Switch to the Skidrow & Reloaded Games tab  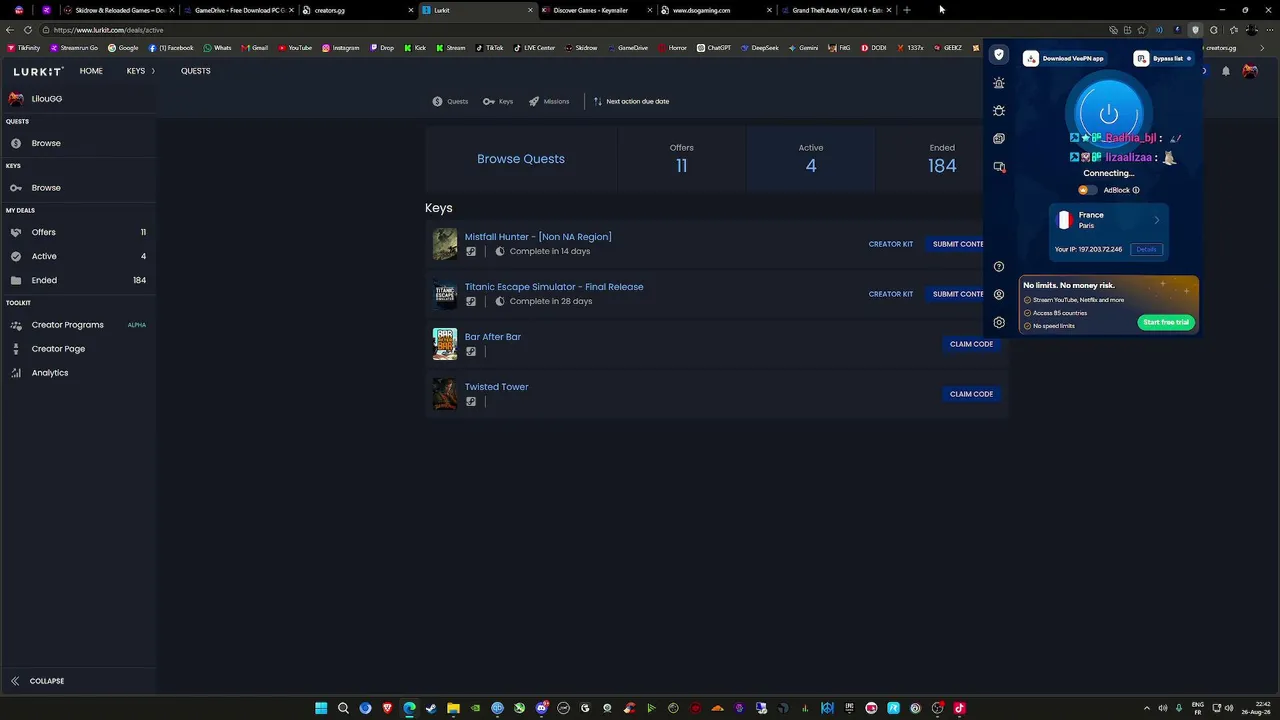[120, 10]
